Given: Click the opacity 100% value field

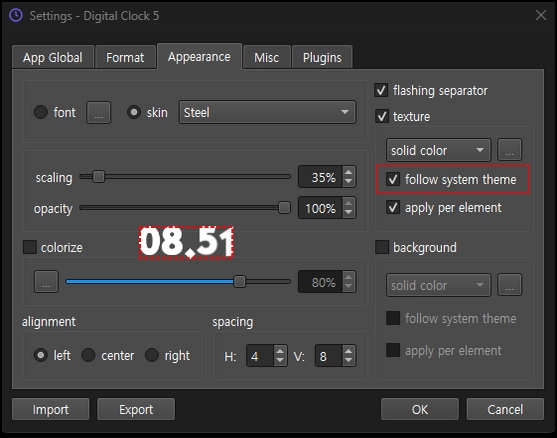Looking at the screenshot, I should [320, 208].
